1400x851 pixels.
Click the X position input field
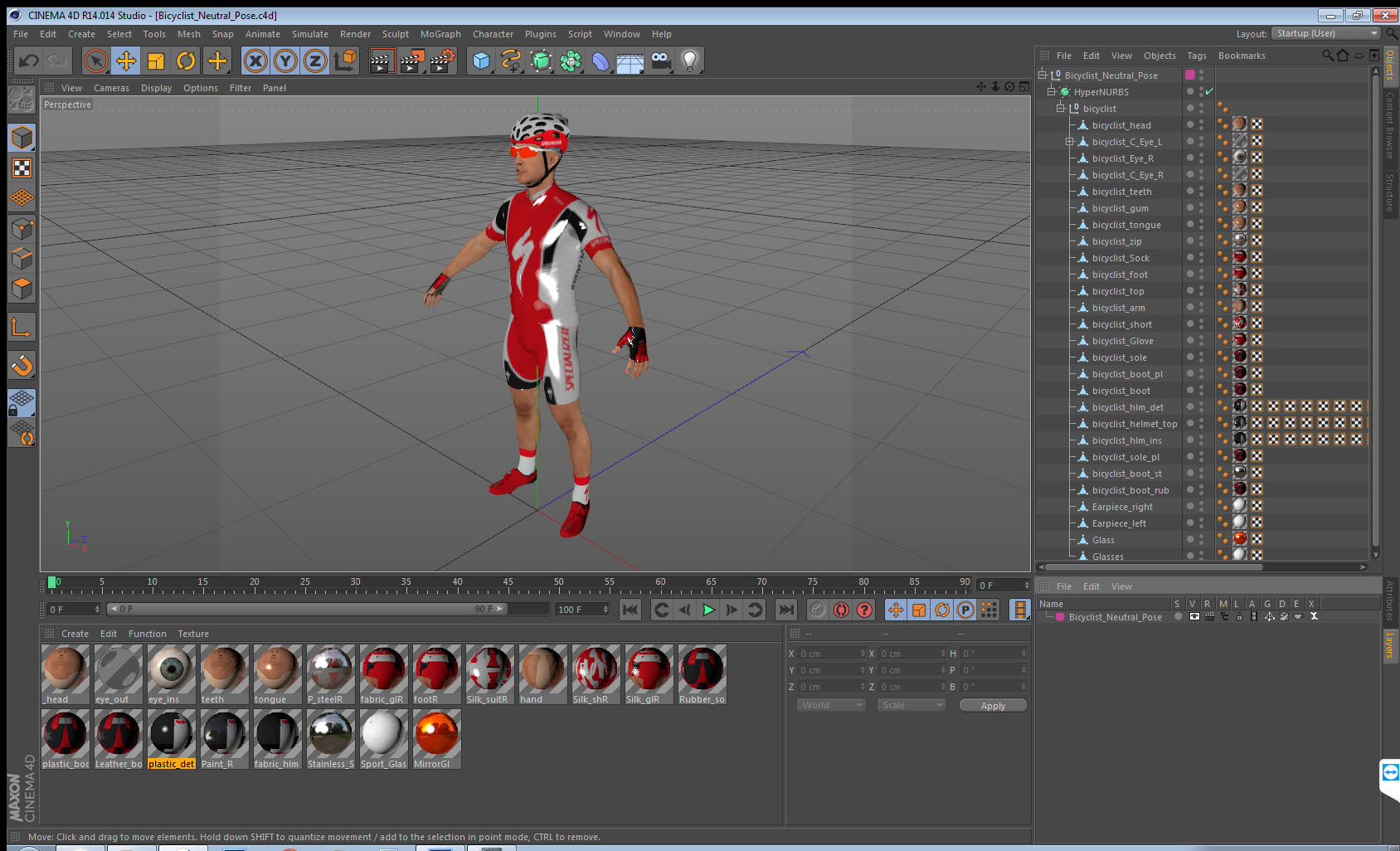(x=831, y=654)
